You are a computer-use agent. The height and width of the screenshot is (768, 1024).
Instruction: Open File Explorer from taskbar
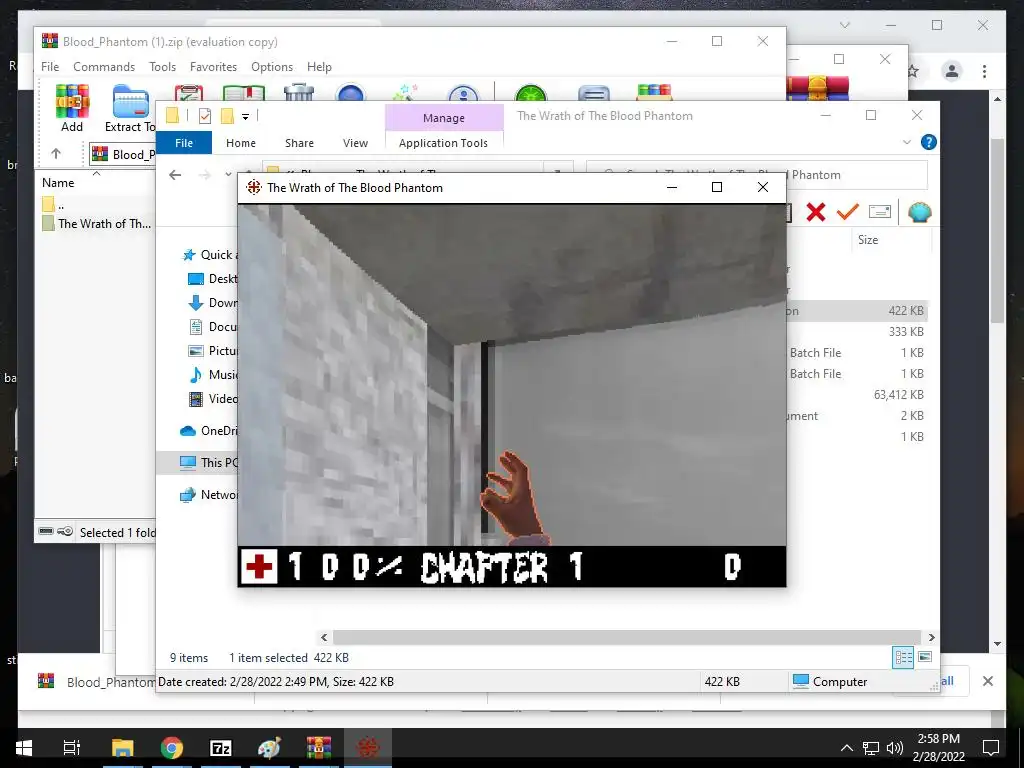[x=122, y=748]
